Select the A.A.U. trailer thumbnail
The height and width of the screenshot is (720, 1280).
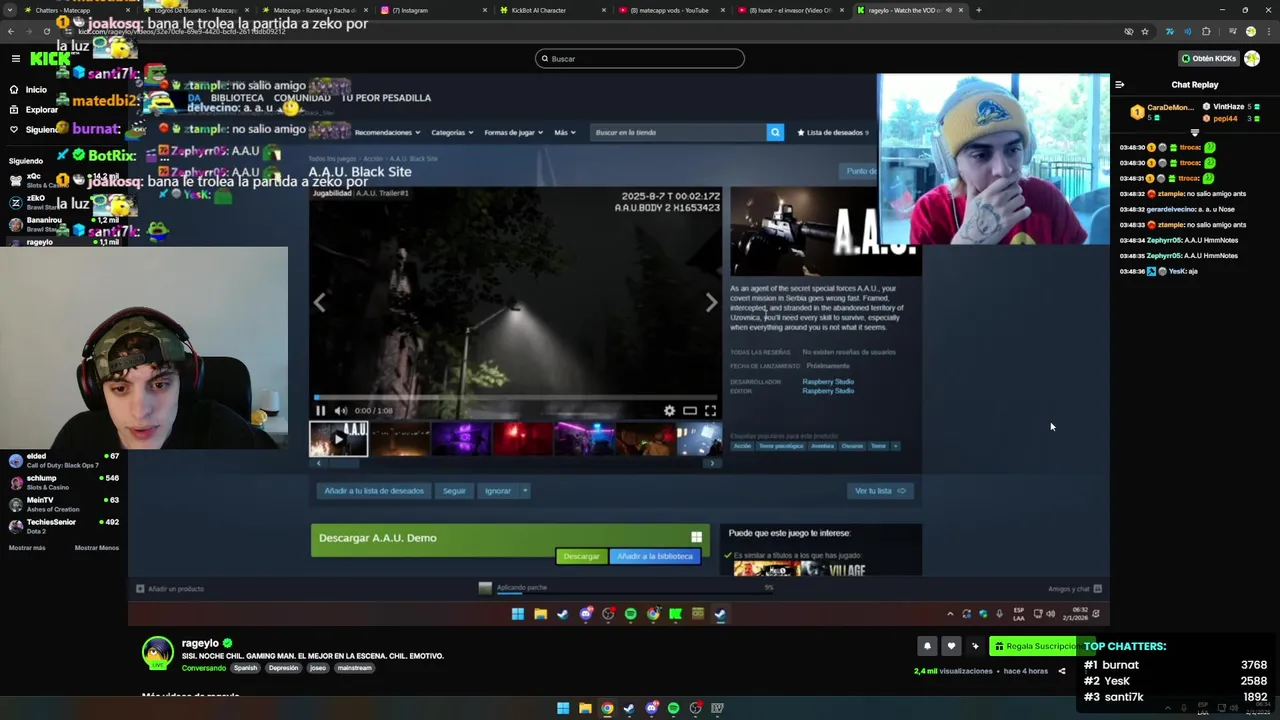pyautogui.click(x=338, y=439)
